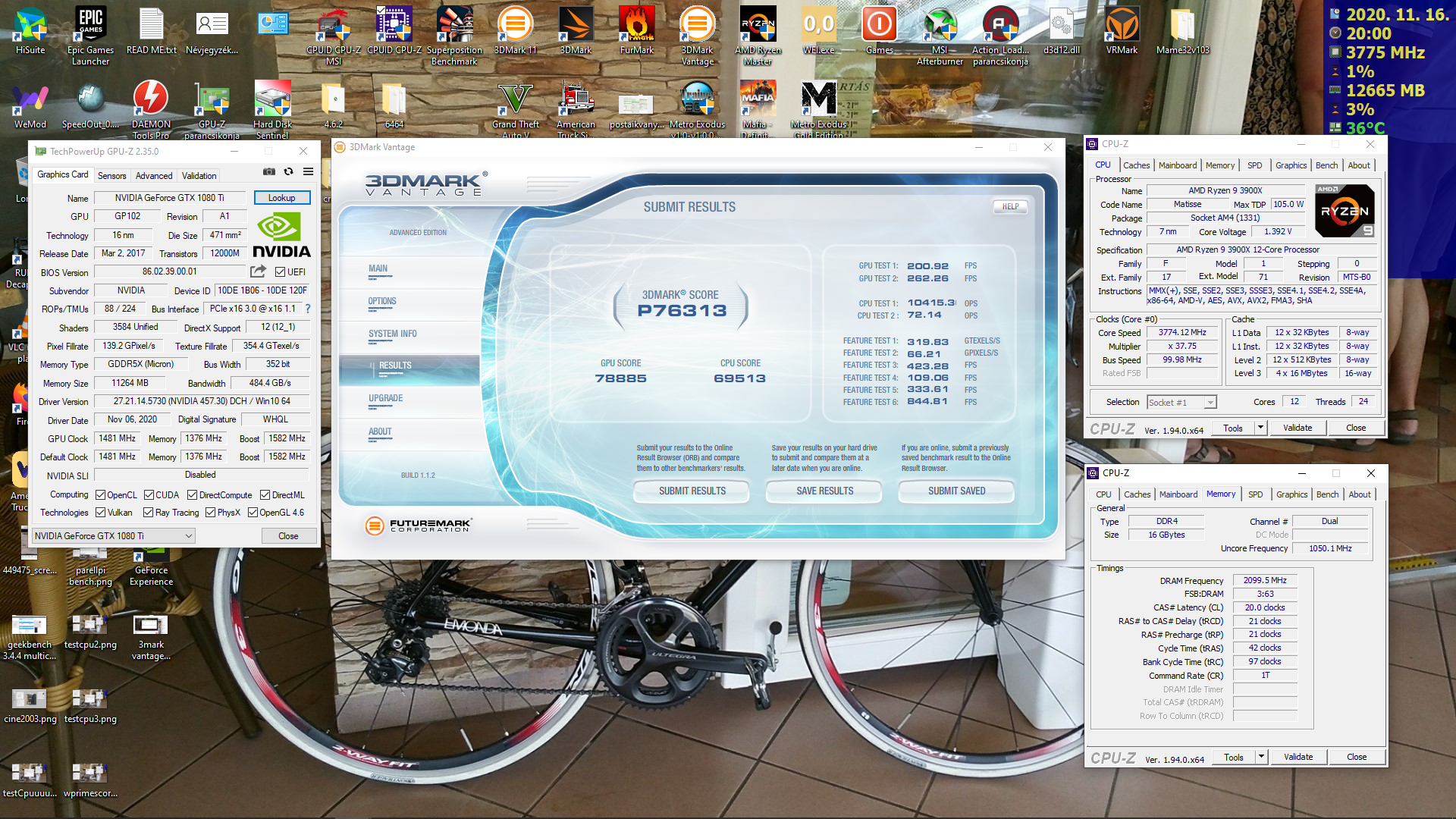The width and height of the screenshot is (1456, 819).
Task: Launch the HiSuite desktop icon
Action: pyautogui.click(x=30, y=30)
